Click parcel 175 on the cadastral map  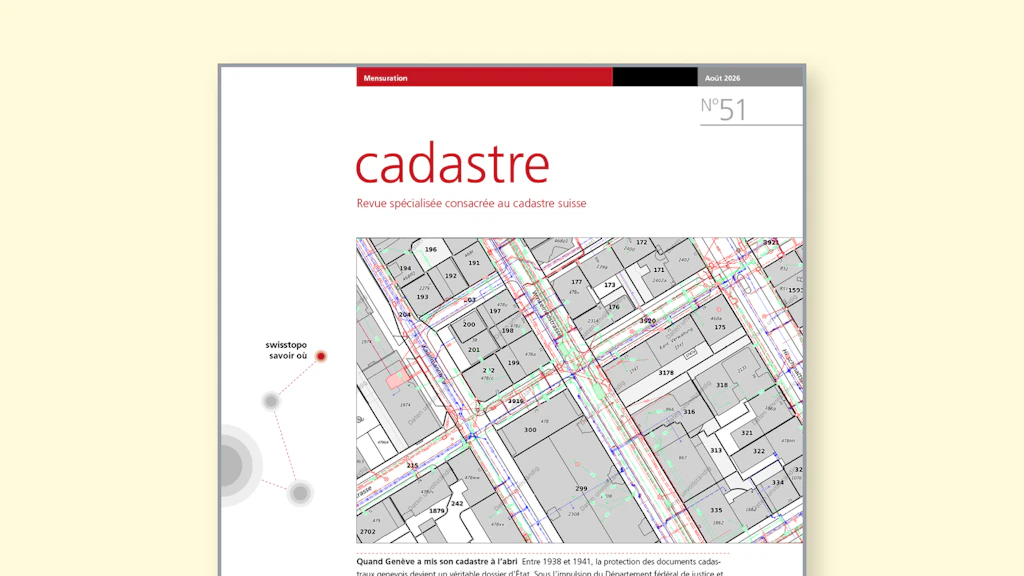click(x=720, y=327)
